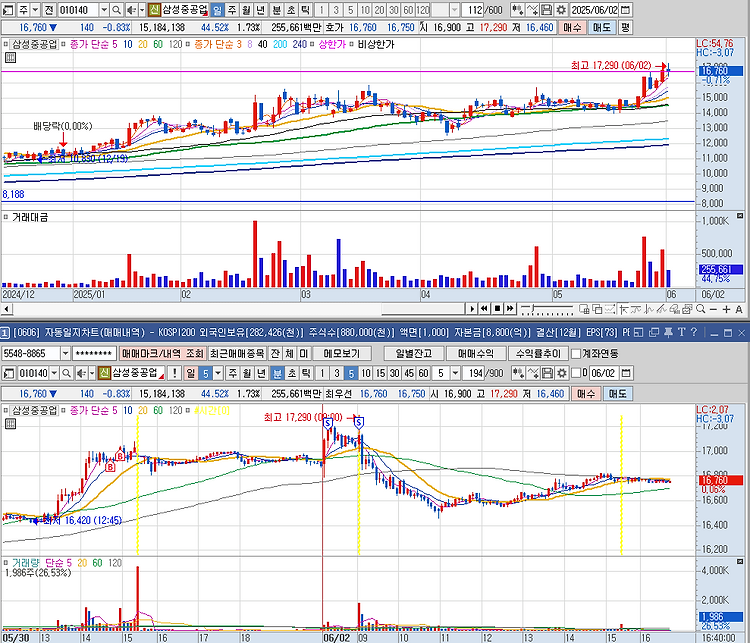The width and height of the screenshot is (750, 643).
Task: Click the green 신 icon in top toolbar
Action: (x=154, y=10)
